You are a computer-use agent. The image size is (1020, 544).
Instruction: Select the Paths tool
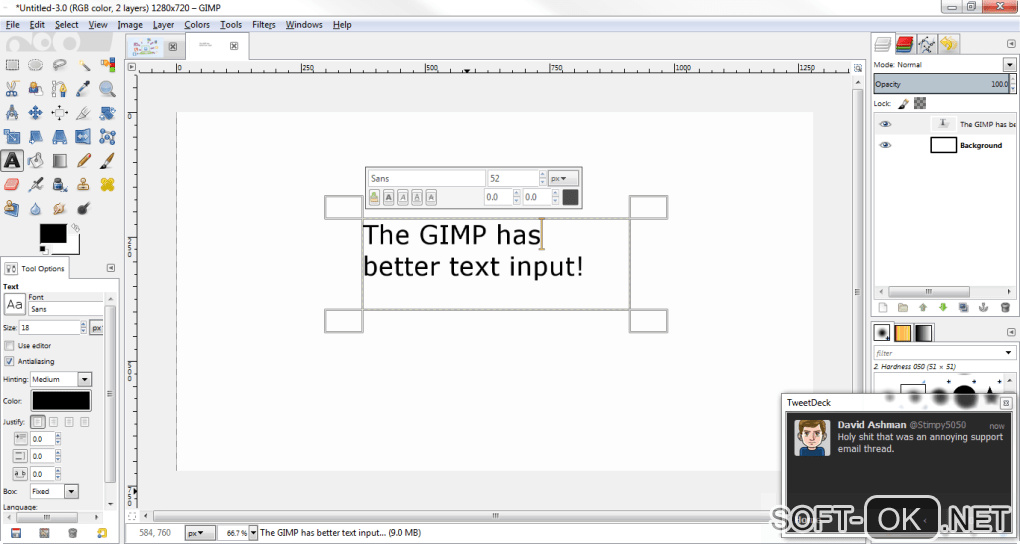coord(60,88)
